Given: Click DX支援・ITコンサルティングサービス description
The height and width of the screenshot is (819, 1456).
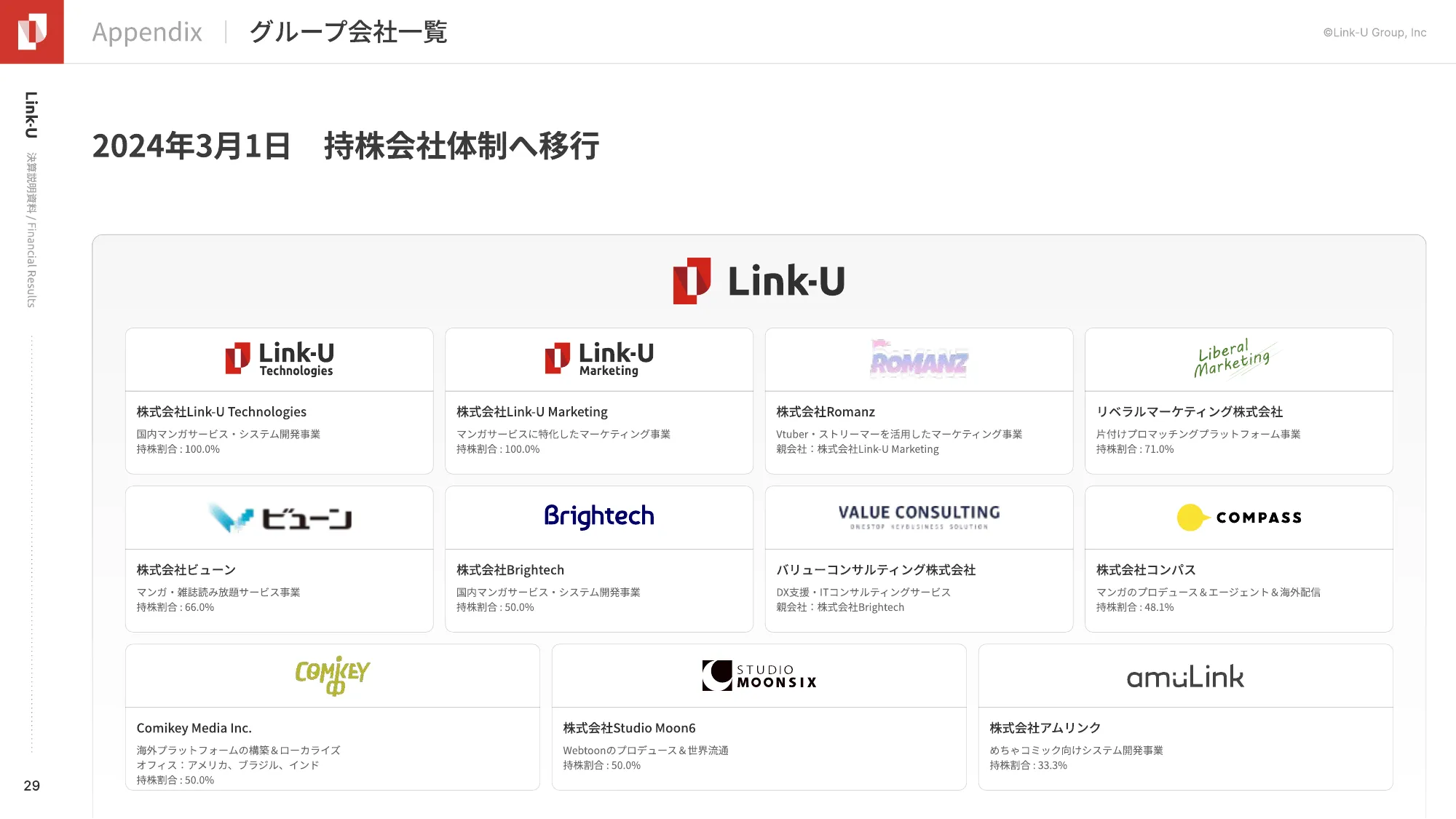Looking at the screenshot, I should click(x=863, y=593).
